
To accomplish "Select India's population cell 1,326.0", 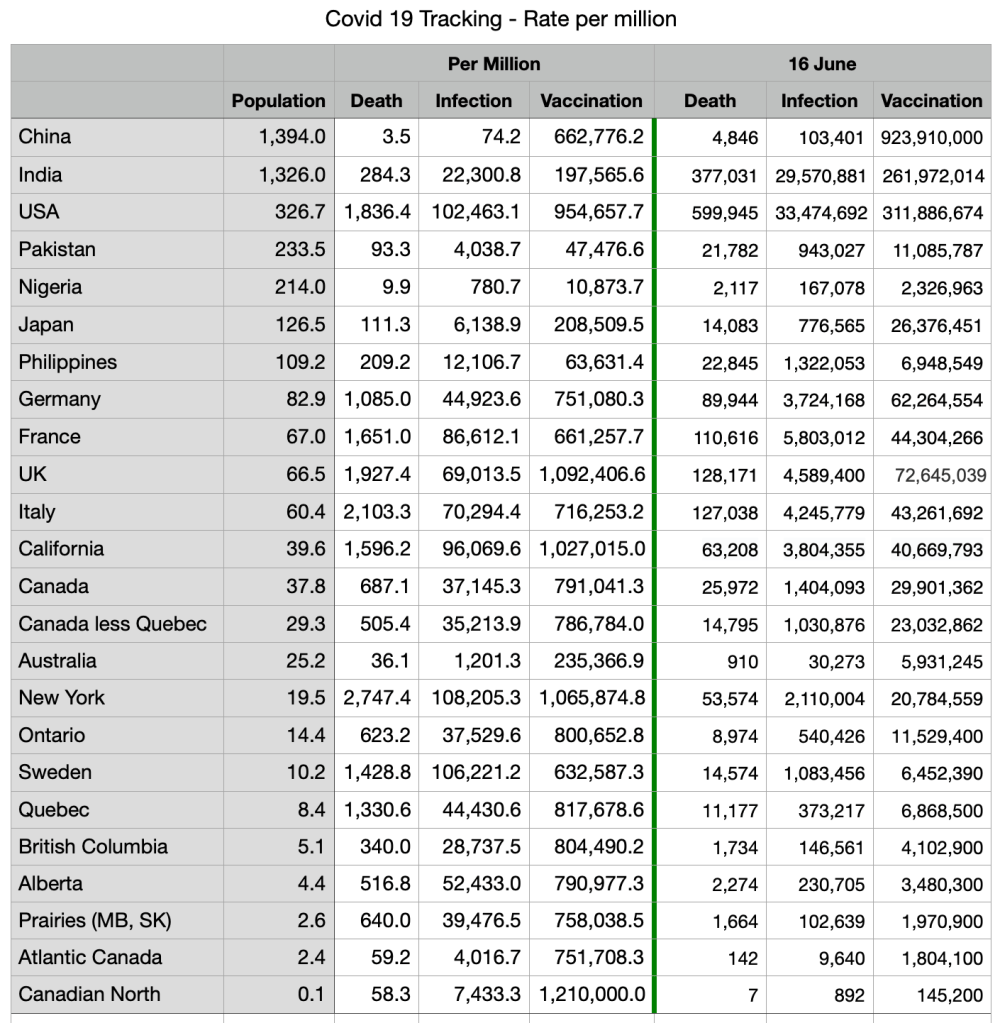I will pos(292,175).
